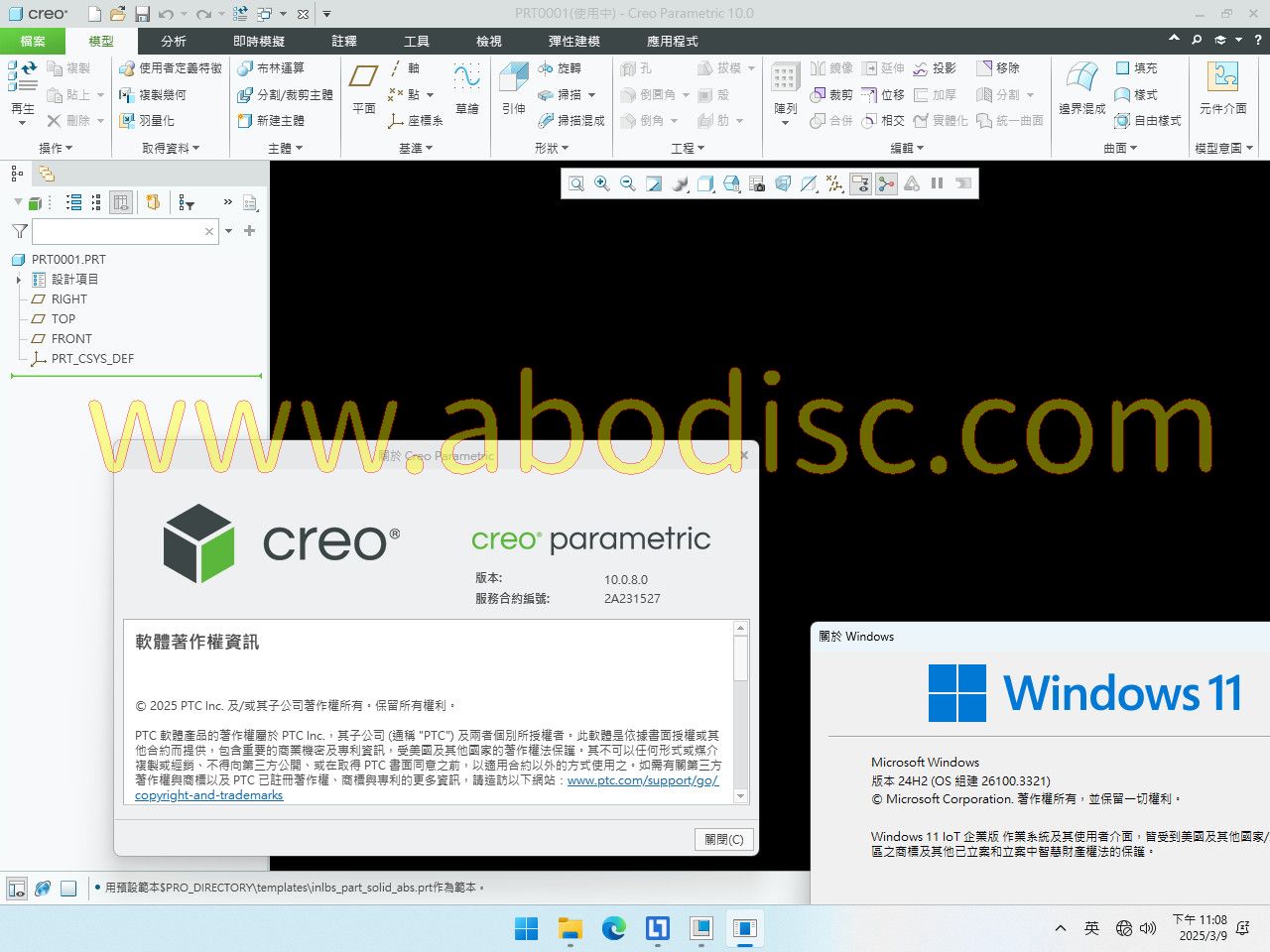Expand the 取得資料 group dropdown
Image resolution: width=1270 pixels, height=952 pixels.
(x=171, y=148)
